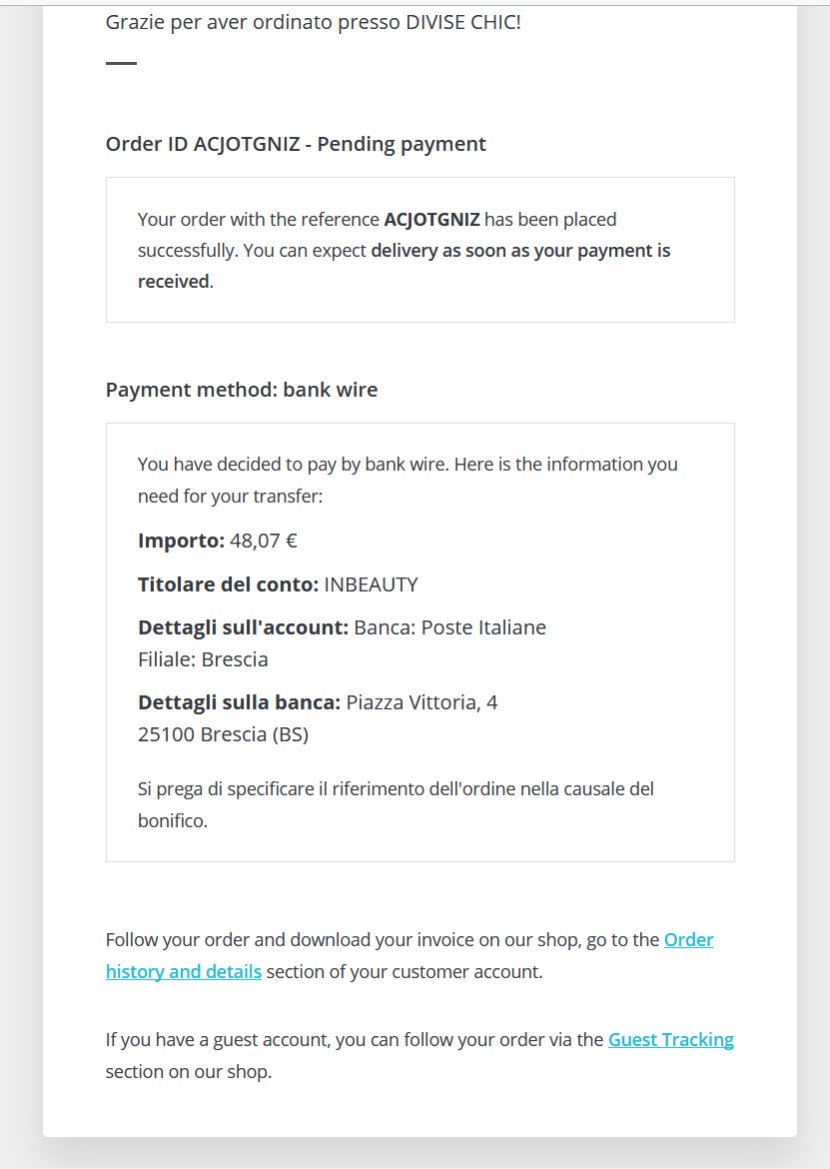Click the INBEAUTY account holder name

[x=371, y=585]
